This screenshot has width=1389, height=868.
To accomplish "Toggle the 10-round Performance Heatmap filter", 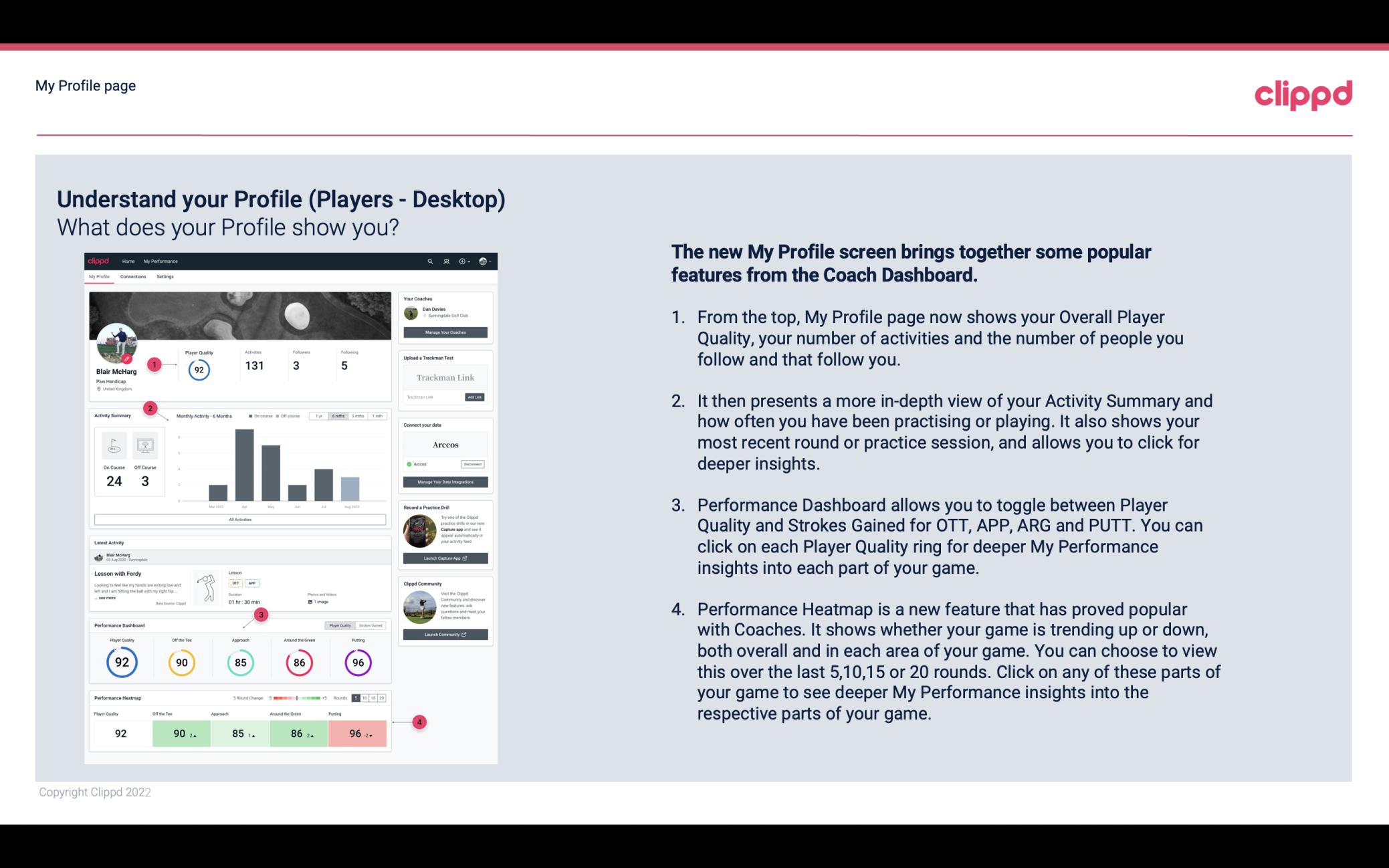I will [368, 698].
